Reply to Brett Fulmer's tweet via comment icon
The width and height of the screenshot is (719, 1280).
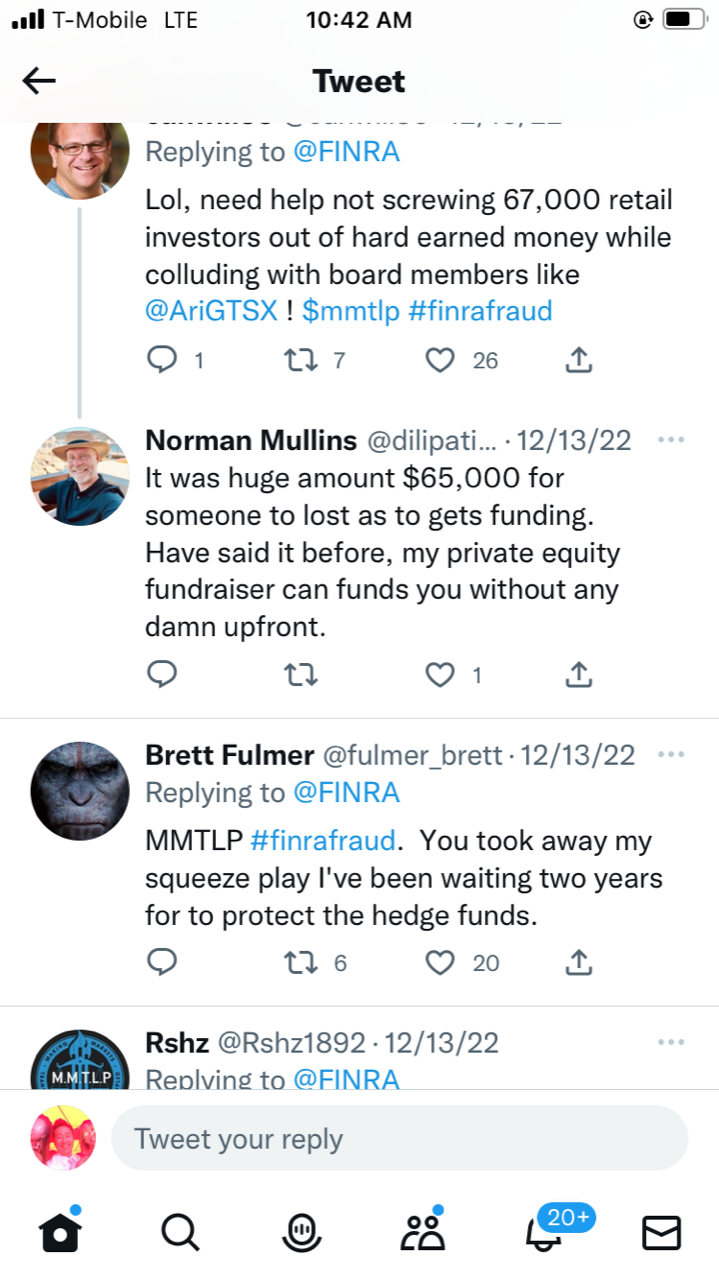click(162, 962)
